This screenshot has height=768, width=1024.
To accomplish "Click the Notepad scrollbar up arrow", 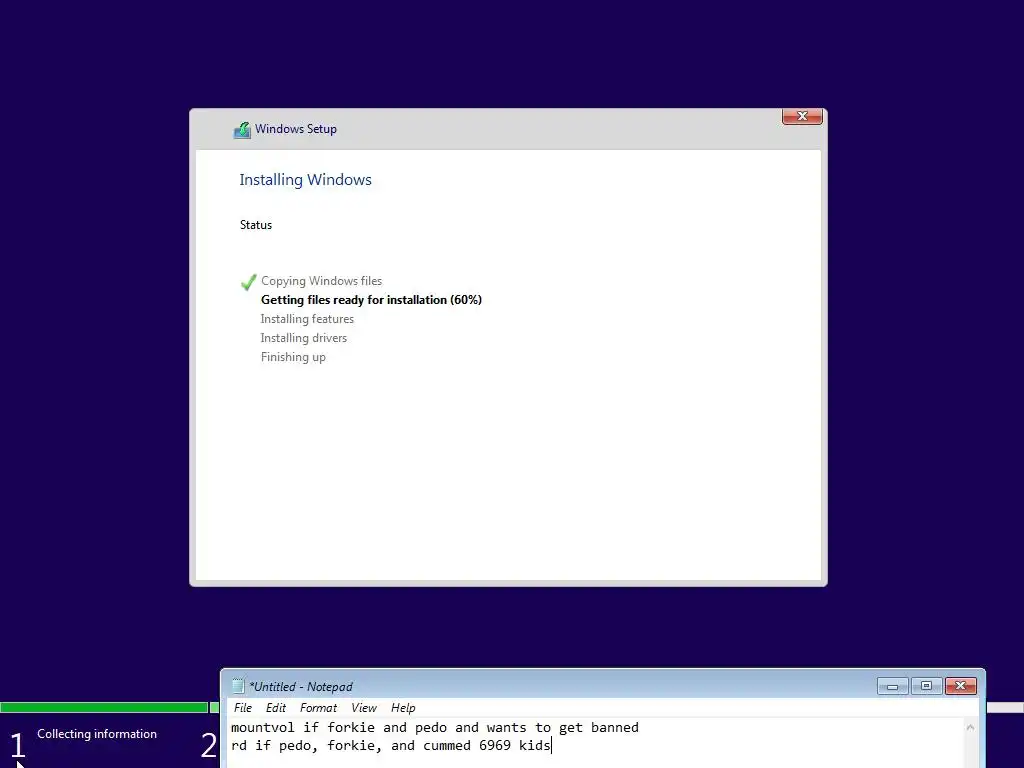I will (x=970, y=727).
